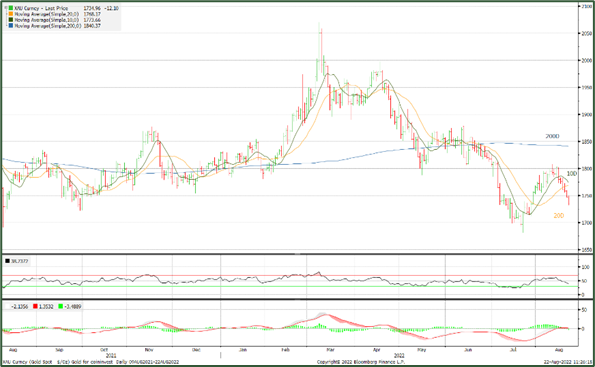
Task: Select the Moving Average(Simple,20,0) legend entry
Action: coord(47,14)
